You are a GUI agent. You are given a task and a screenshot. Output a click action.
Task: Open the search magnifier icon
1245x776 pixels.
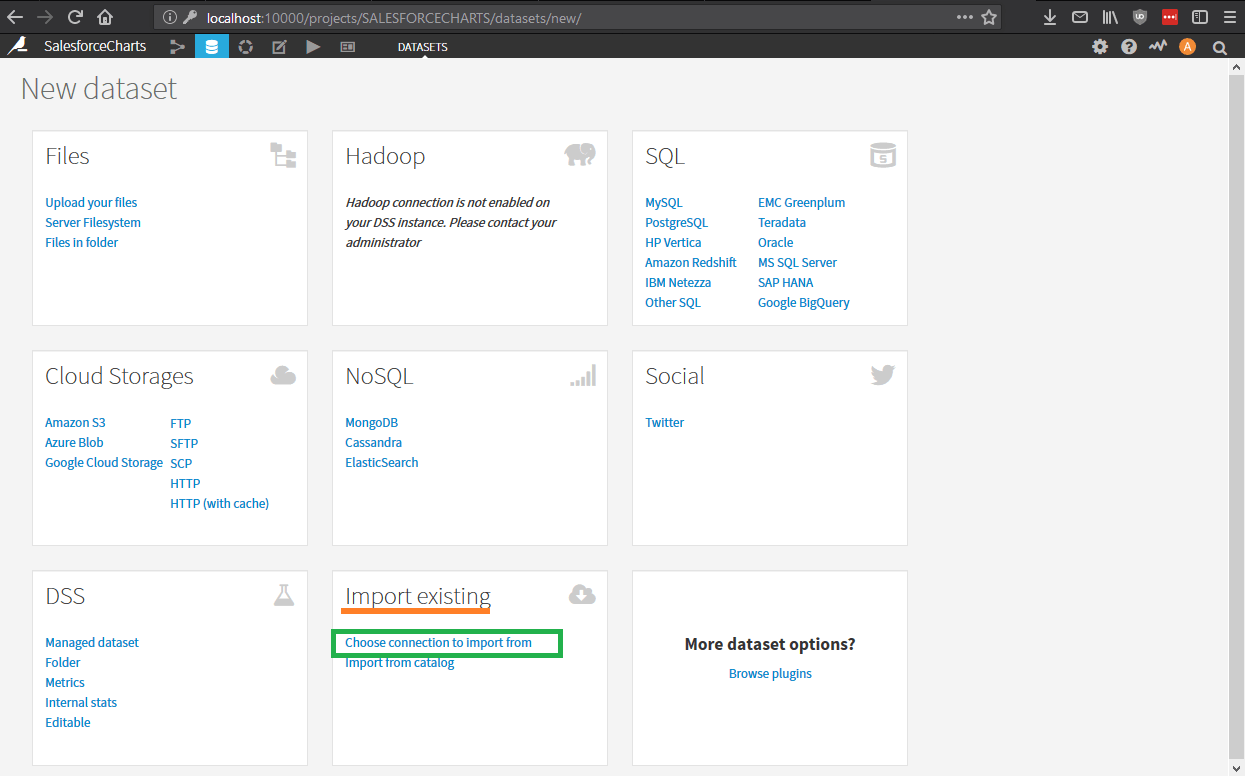1219,46
